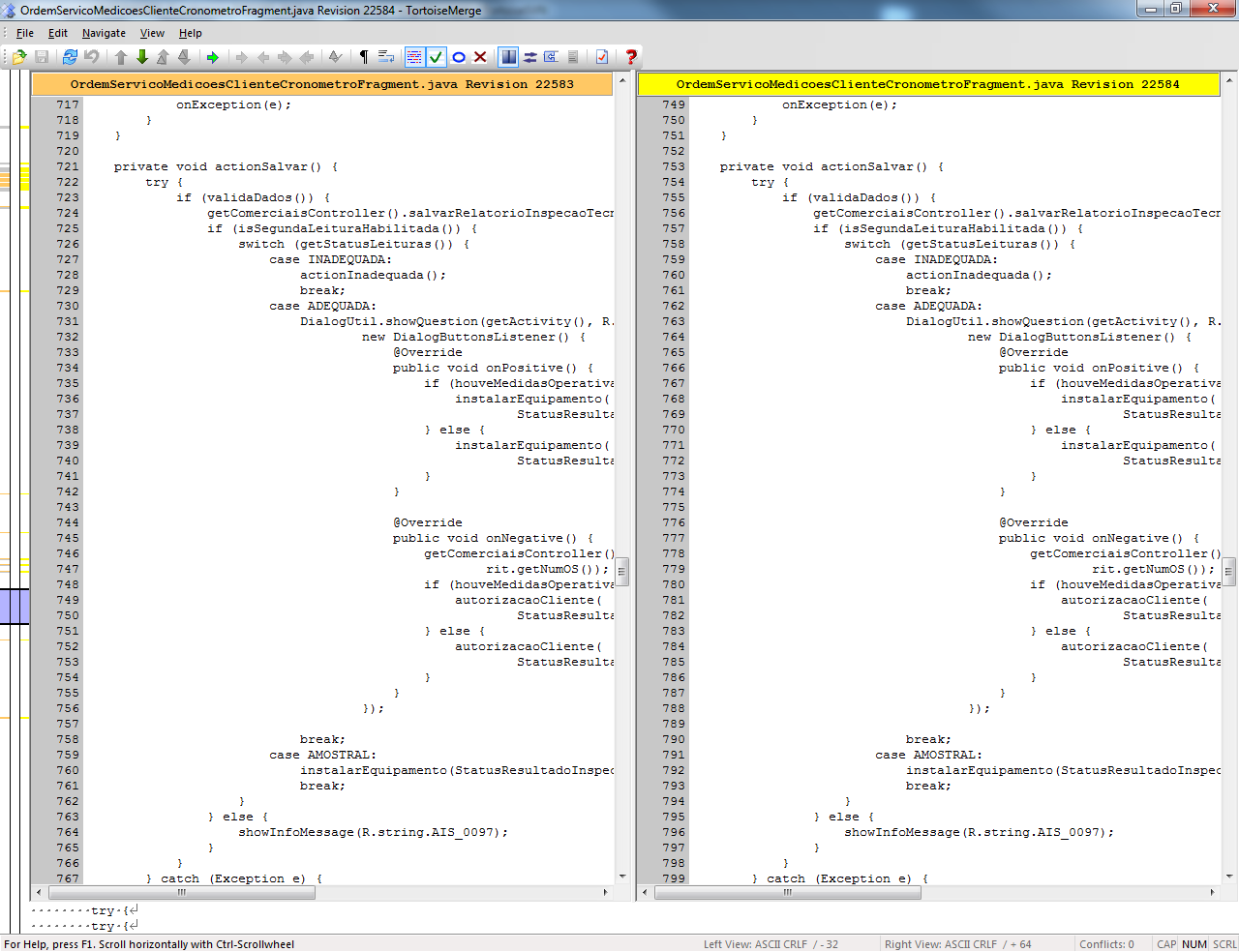Go to previous difference using up arrow
Image resolution: width=1239 pixels, height=952 pixels.
pyautogui.click(x=121, y=57)
